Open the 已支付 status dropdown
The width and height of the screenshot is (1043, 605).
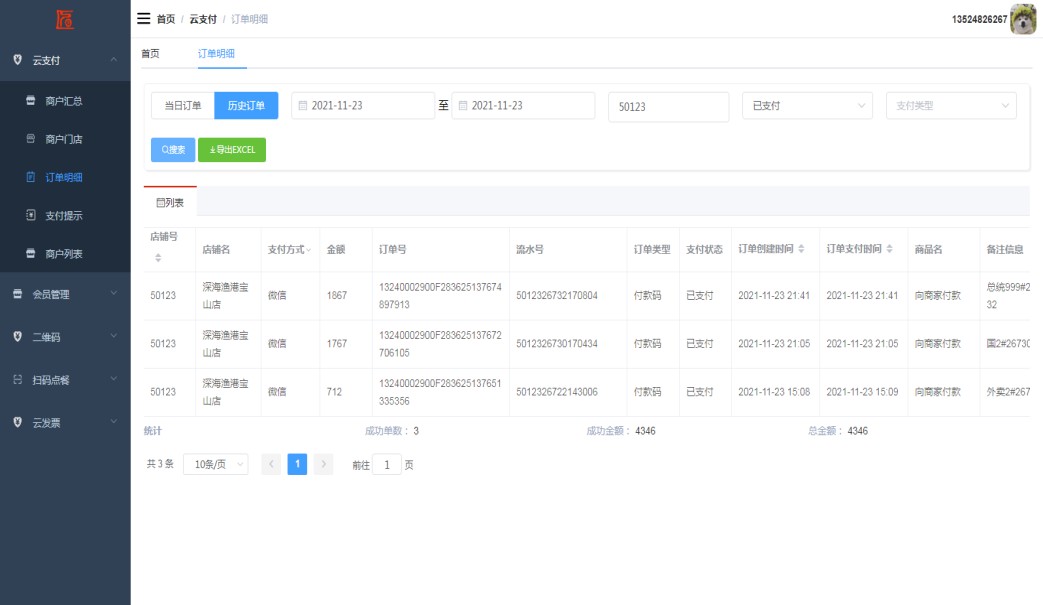tap(809, 106)
